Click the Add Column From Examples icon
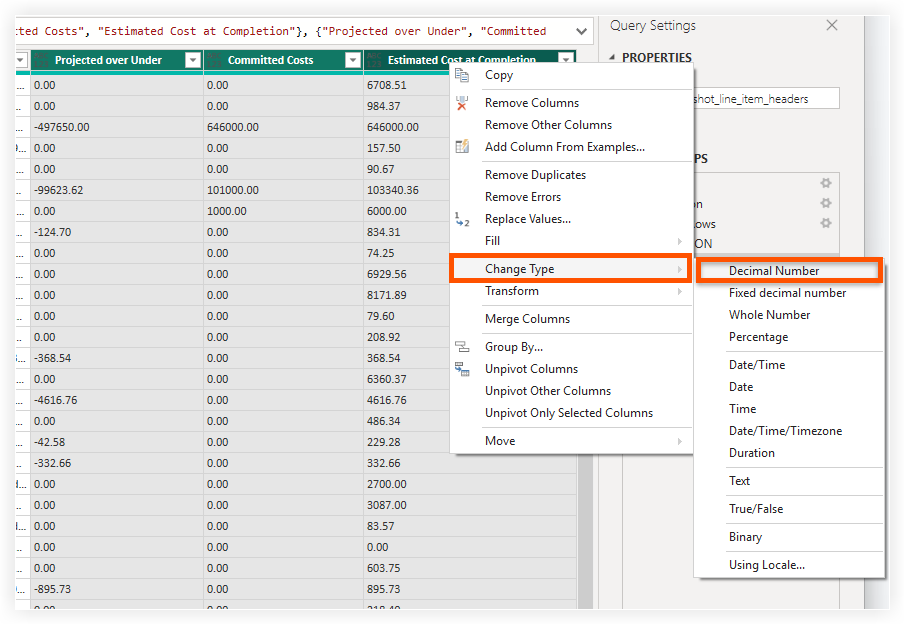Screen dimensions: 905x625 [x=463, y=145]
